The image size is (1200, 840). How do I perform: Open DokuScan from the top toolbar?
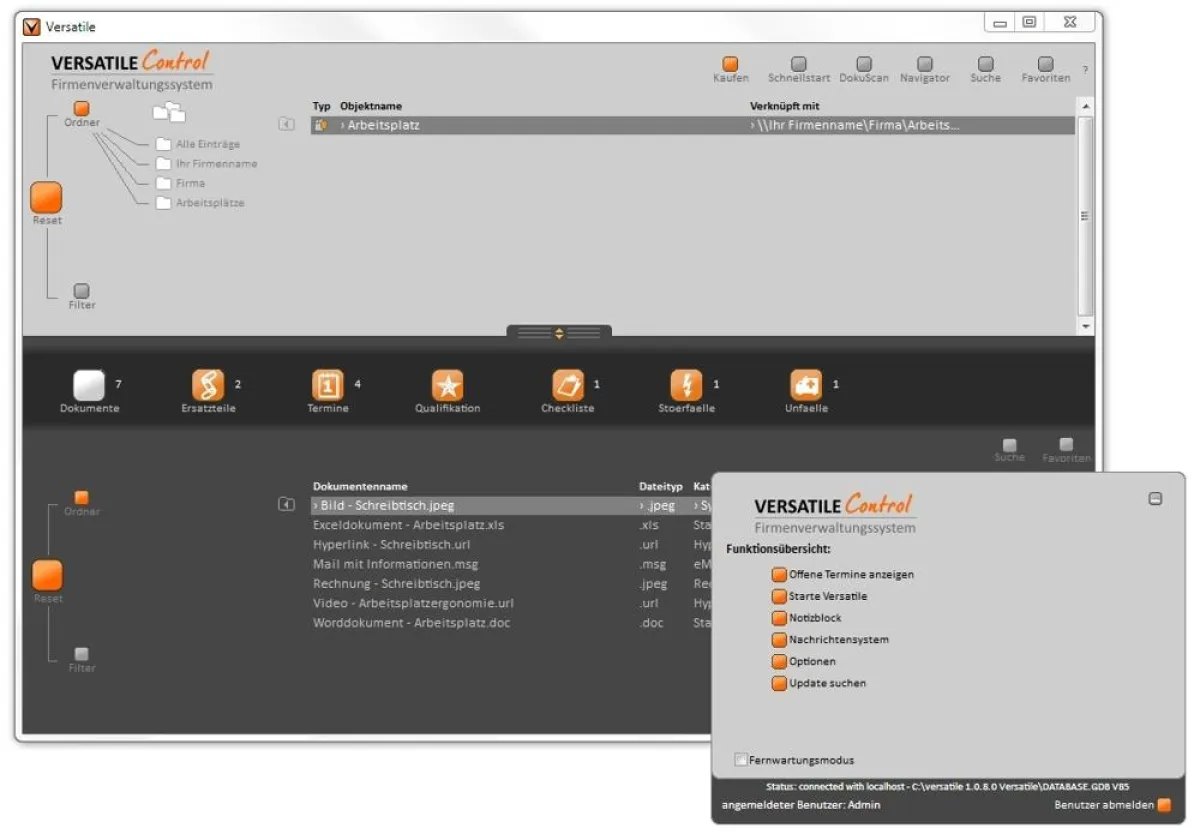pos(863,65)
